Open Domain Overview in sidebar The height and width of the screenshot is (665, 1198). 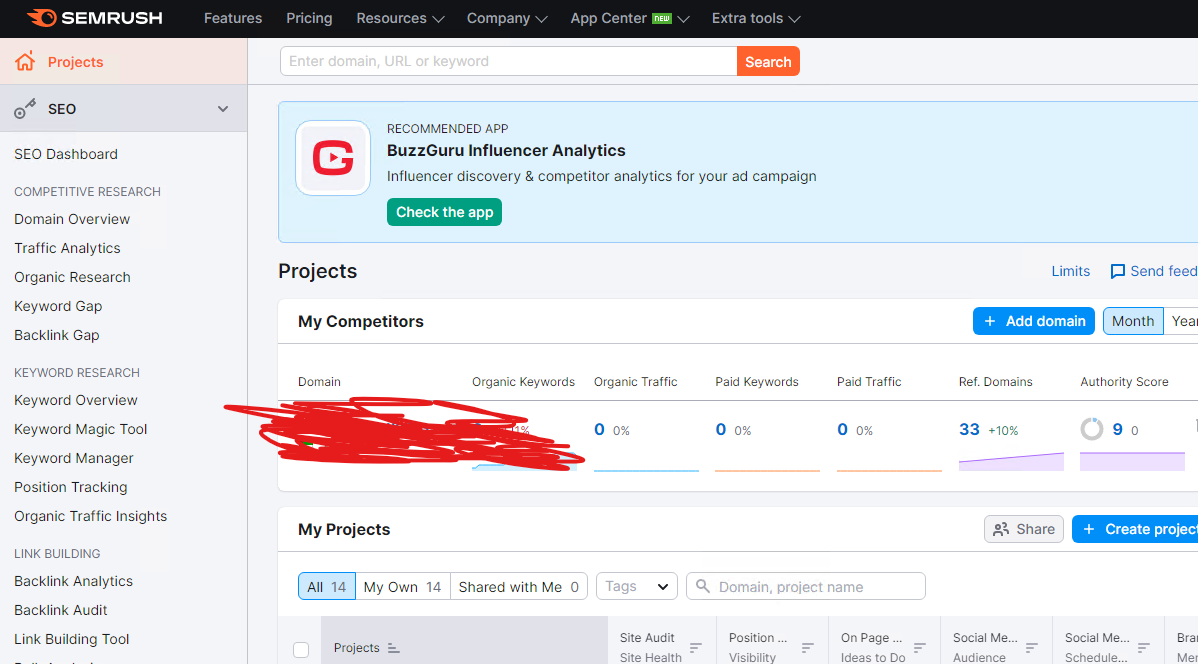click(72, 219)
